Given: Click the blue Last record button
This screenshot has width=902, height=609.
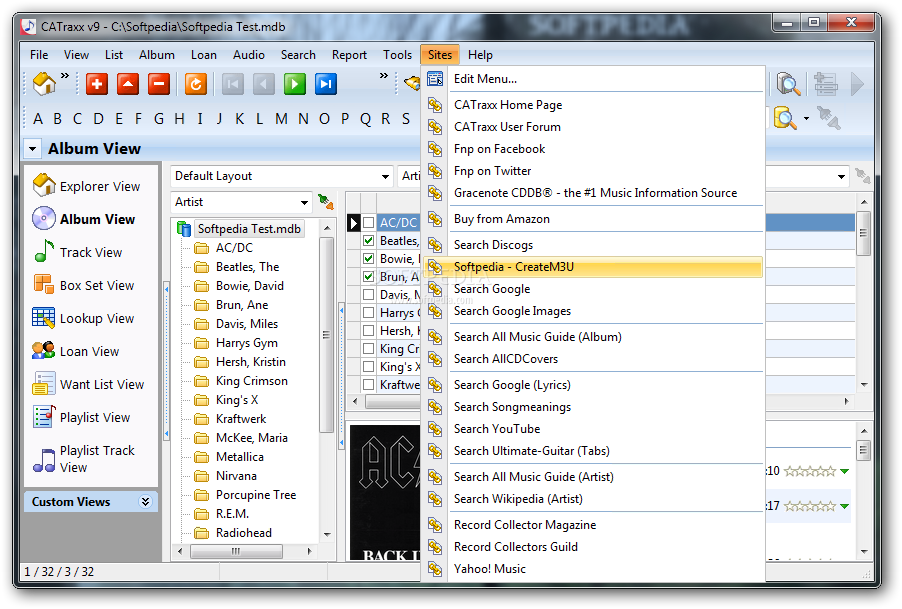Looking at the screenshot, I should pos(326,84).
